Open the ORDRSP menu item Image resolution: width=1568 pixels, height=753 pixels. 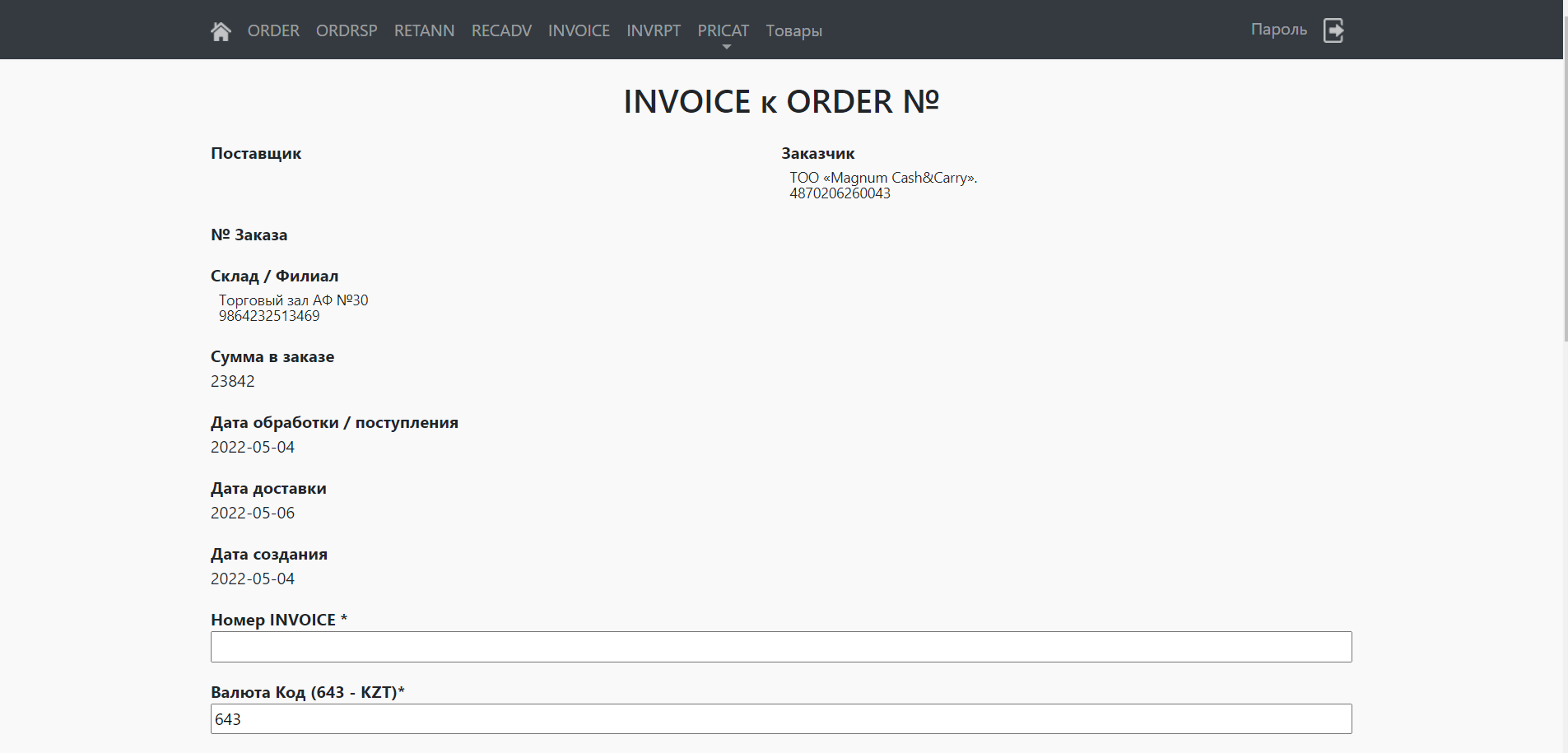[x=347, y=30]
